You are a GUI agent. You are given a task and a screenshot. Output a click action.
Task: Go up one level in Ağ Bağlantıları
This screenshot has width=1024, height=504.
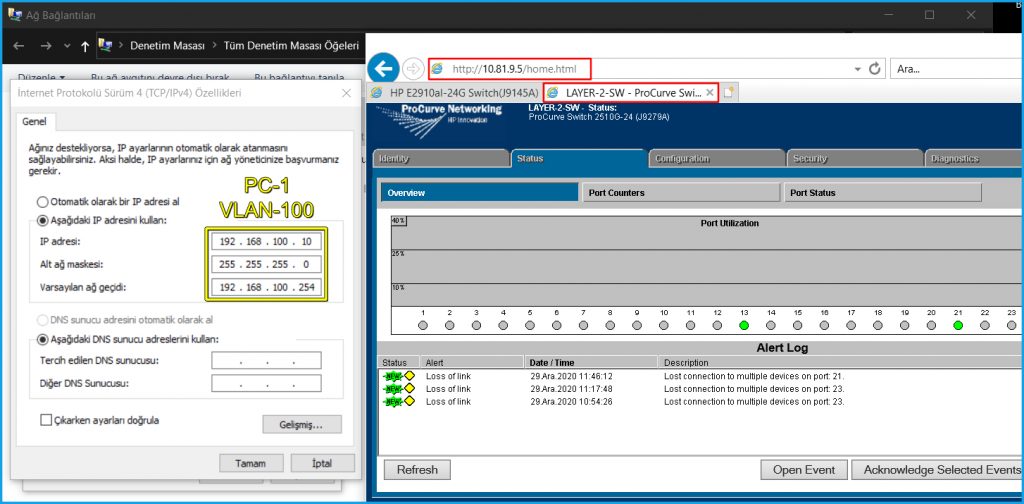tap(85, 46)
